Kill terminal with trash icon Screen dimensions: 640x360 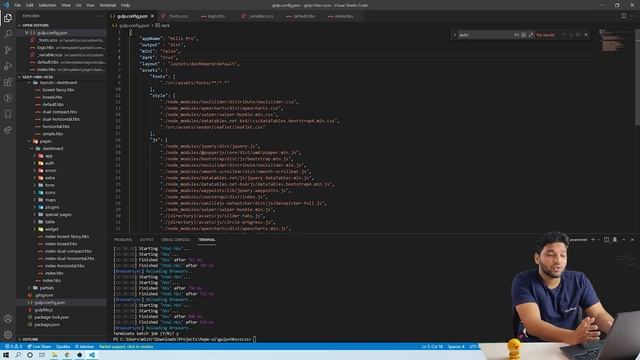[x=615, y=240]
